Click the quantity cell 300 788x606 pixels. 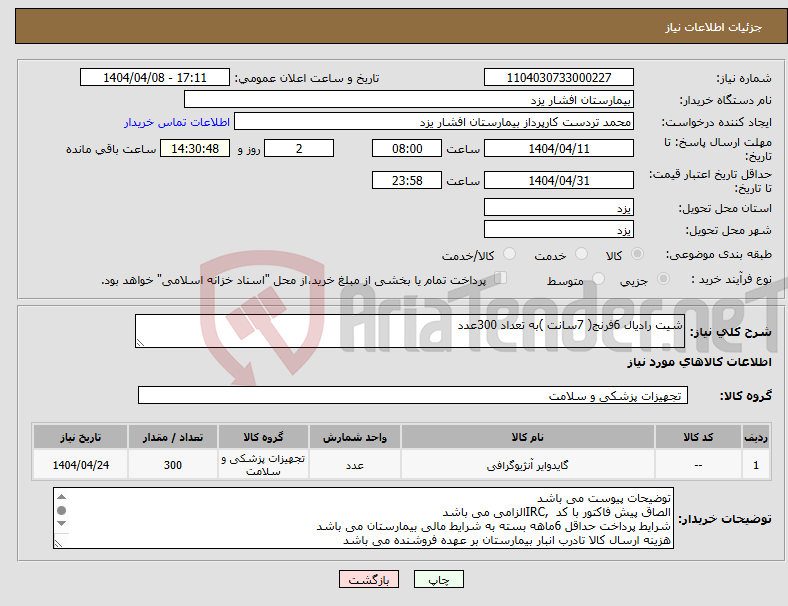[172, 465]
